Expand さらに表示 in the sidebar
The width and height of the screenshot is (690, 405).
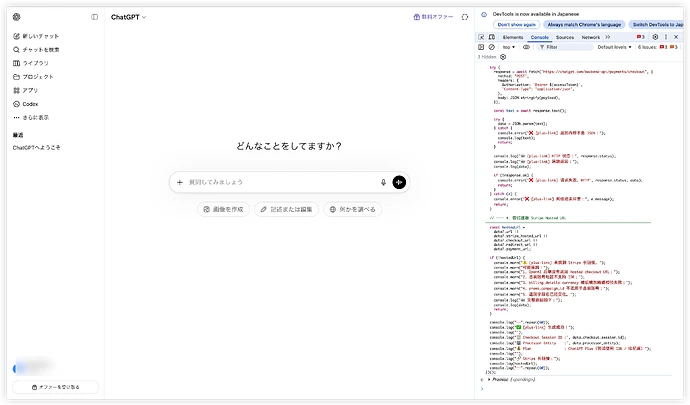point(31,118)
